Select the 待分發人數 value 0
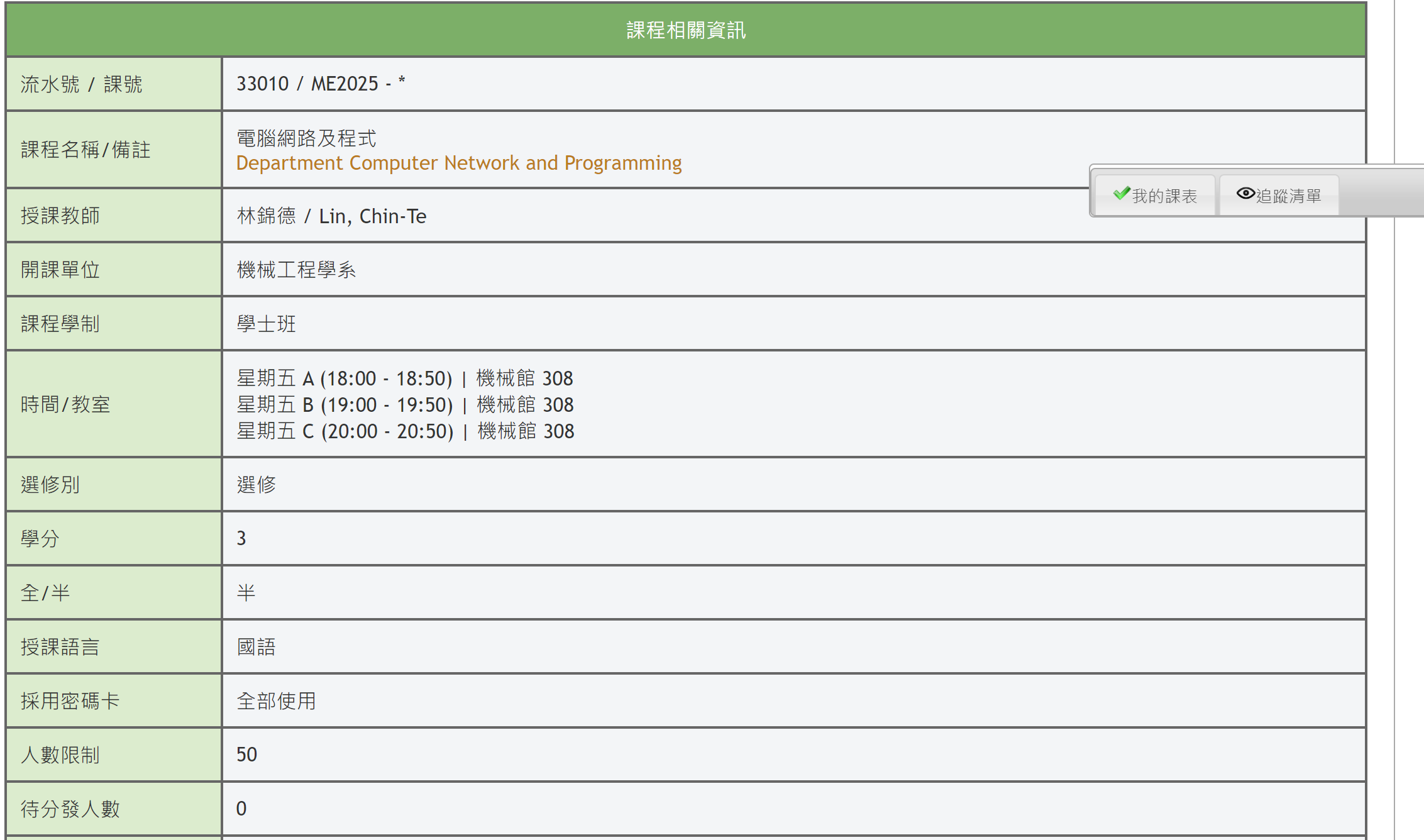The width and height of the screenshot is (1424, 840). pos(241,809)
